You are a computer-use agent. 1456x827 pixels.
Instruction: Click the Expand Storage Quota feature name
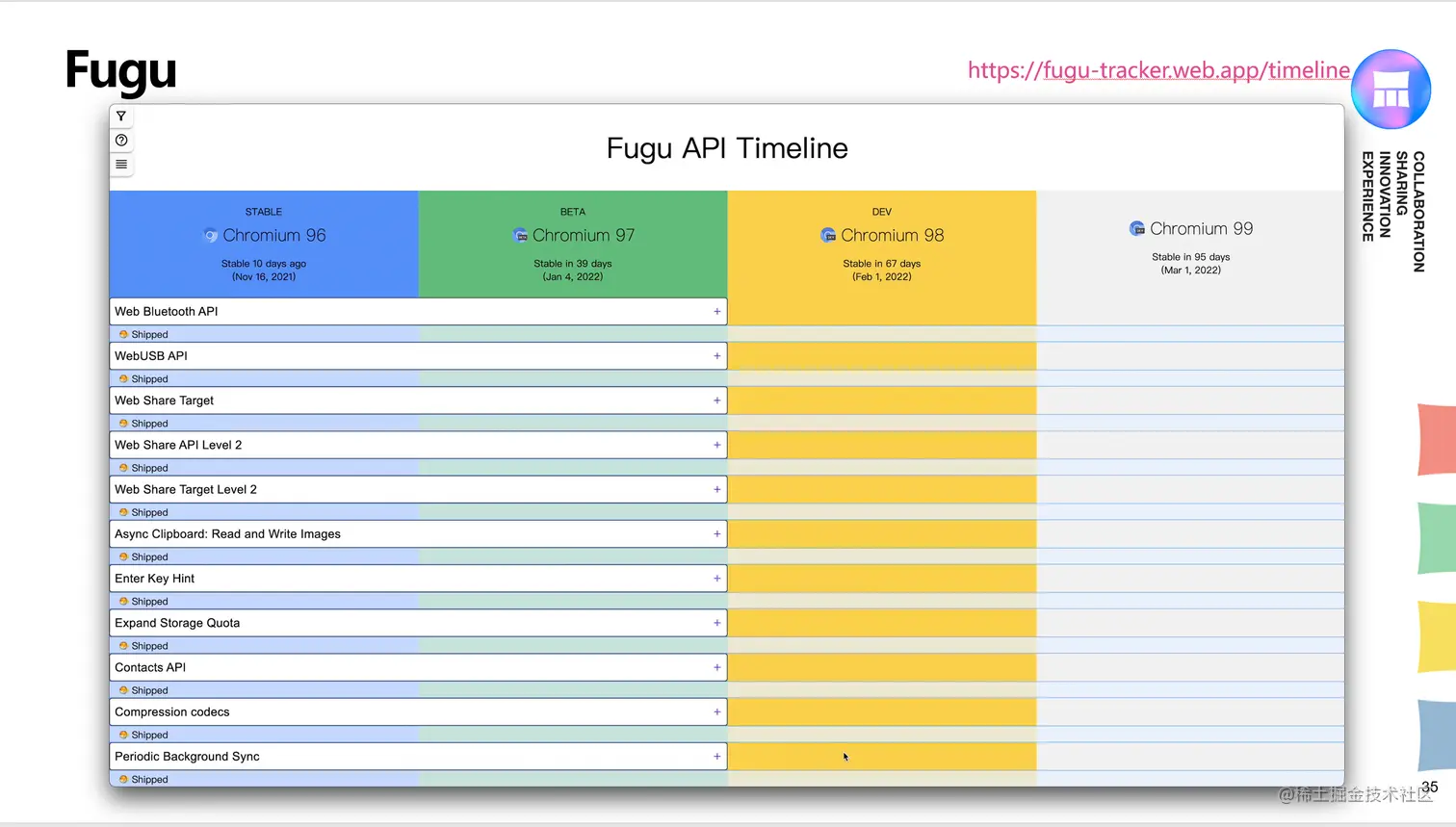coord(177,623)
